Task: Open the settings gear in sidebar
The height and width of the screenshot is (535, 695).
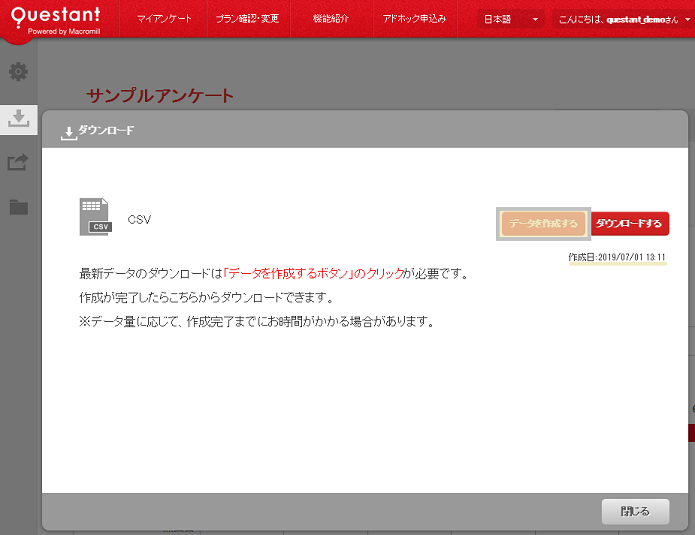Action: [x=18, y=72]
